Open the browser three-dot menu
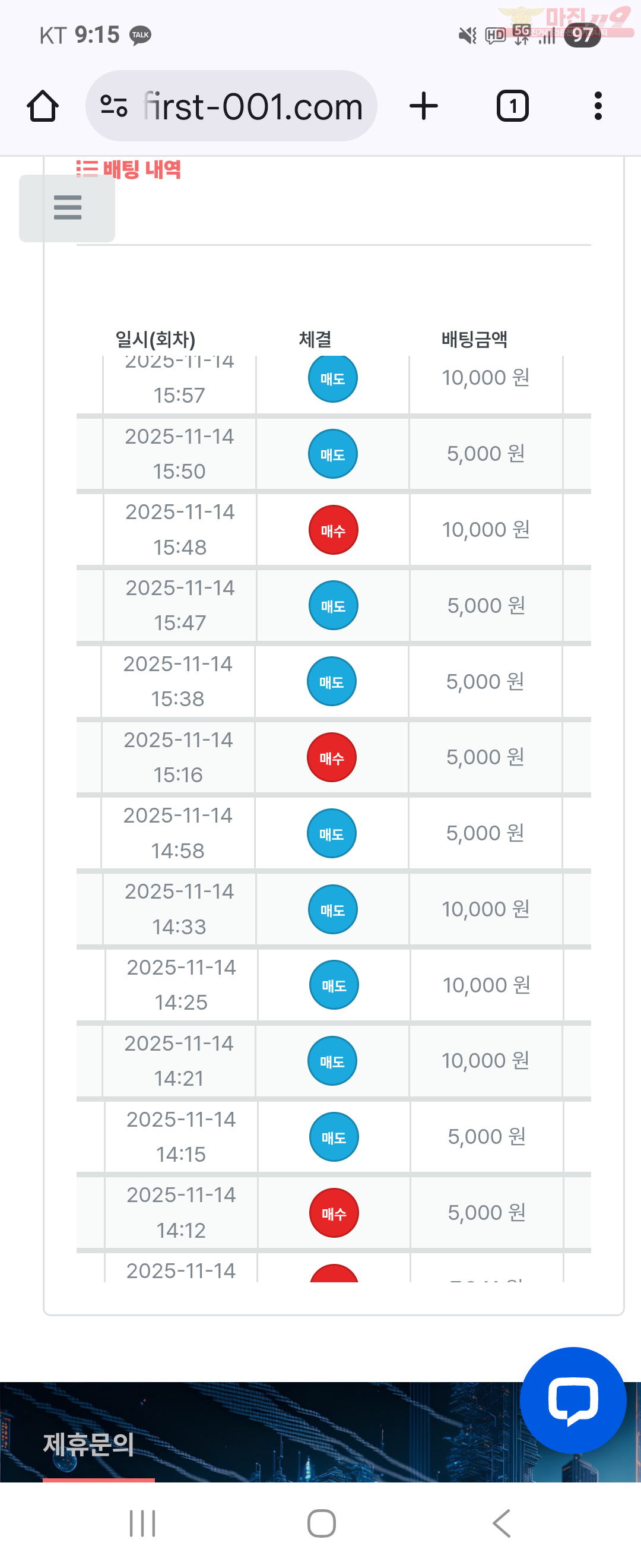The width and height of the screenshot is (641, 1568). [598, 106]
